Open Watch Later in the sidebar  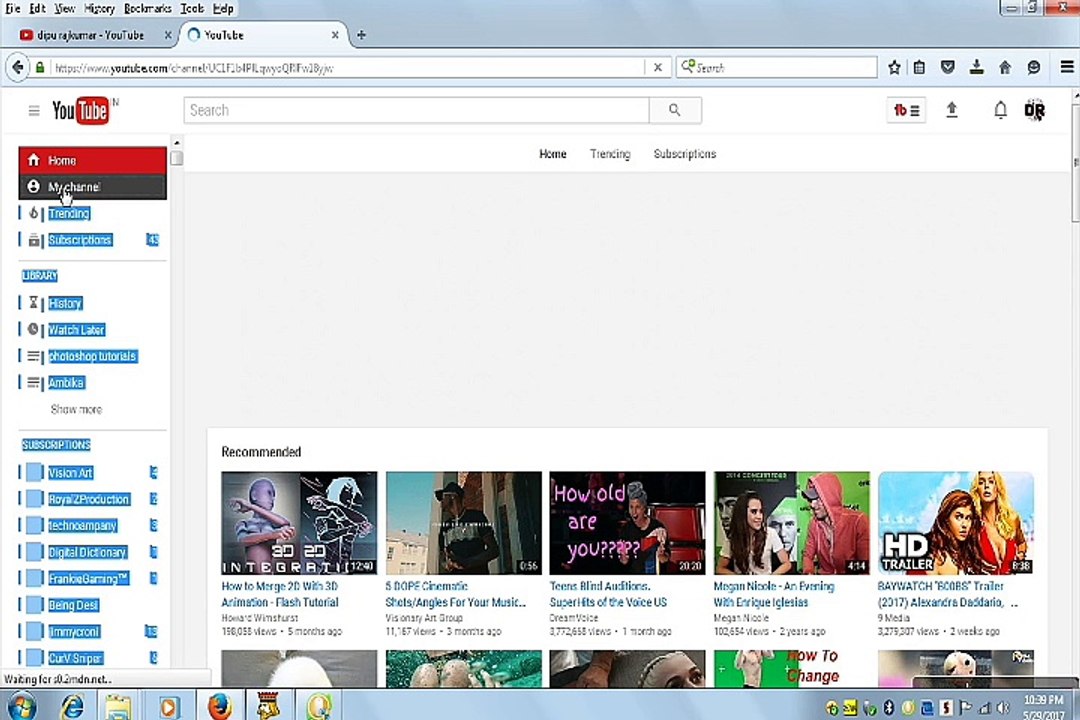tap(76, 329)
